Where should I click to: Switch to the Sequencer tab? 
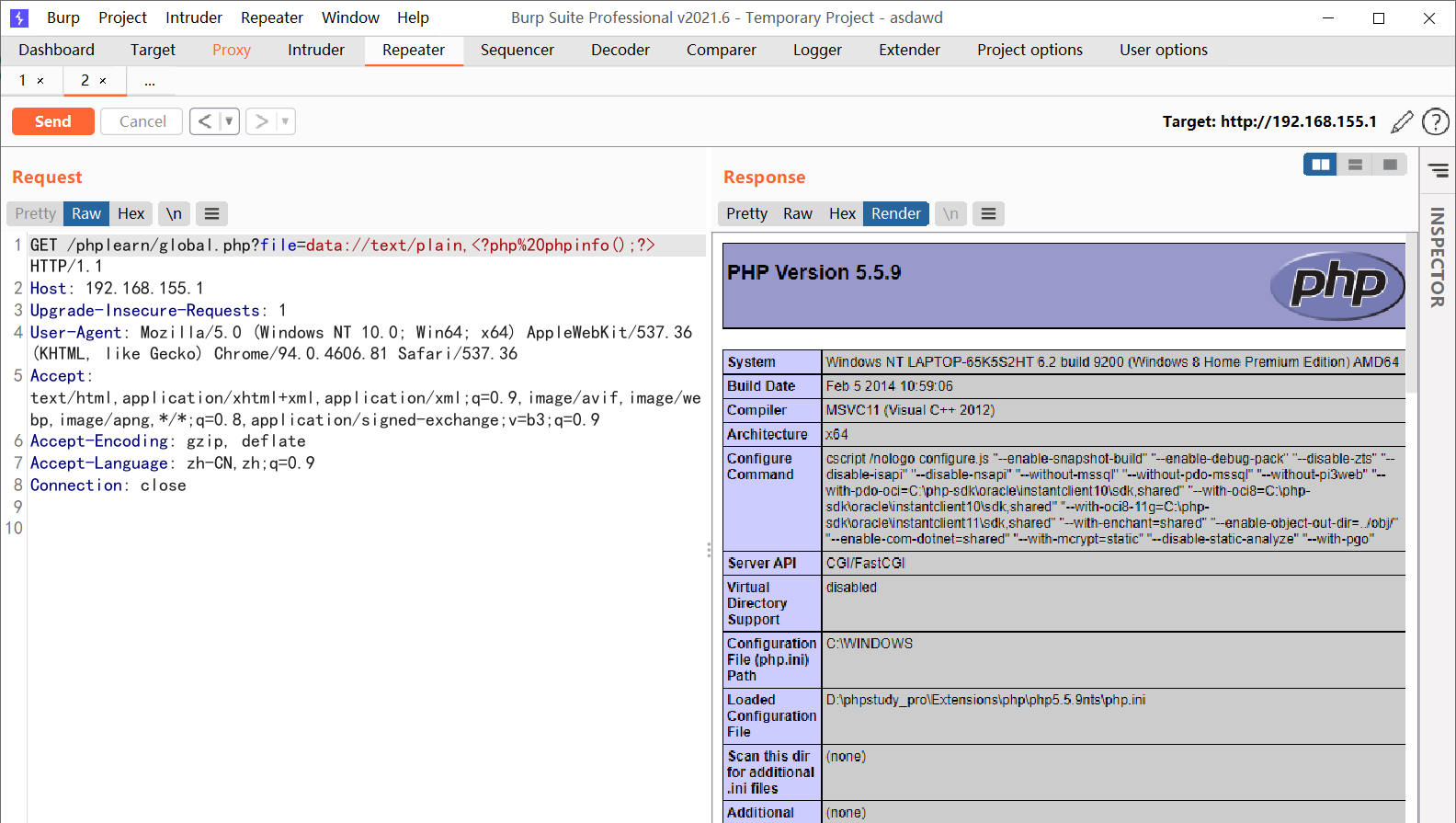coord(518,50)
